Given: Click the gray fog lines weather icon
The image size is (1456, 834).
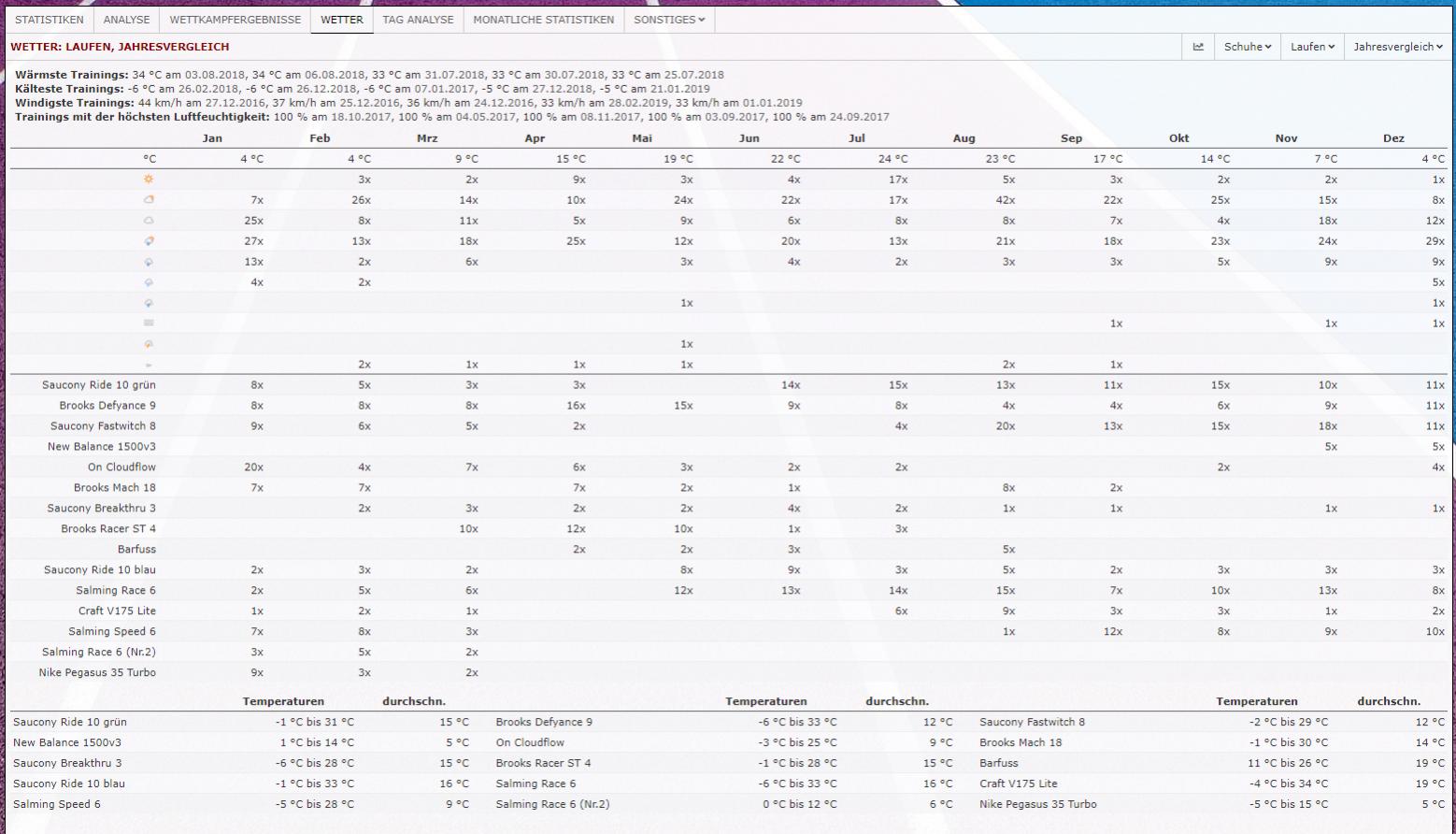Looking at the screenshot, I should [x=149, y=324].
